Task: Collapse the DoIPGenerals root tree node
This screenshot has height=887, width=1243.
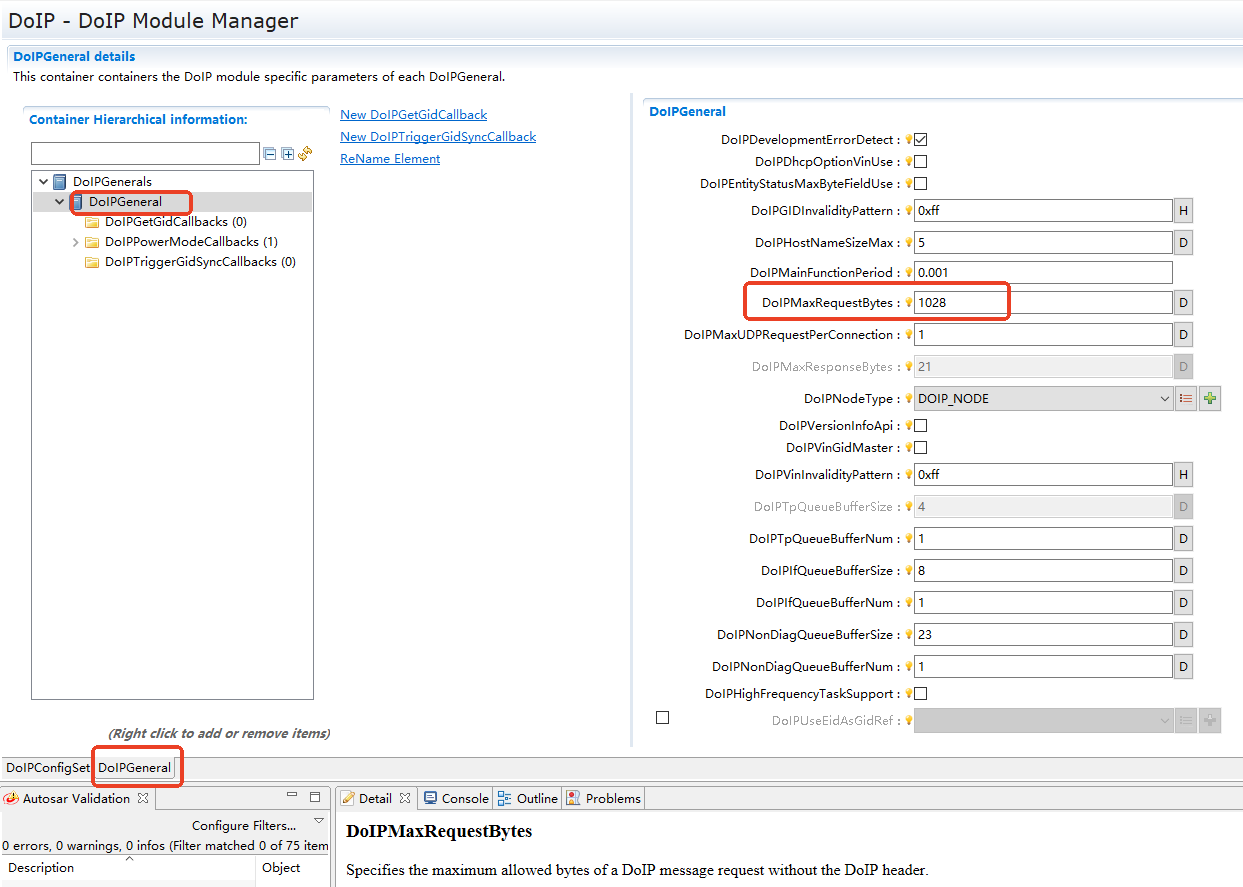Action: (x=43, y=182)
